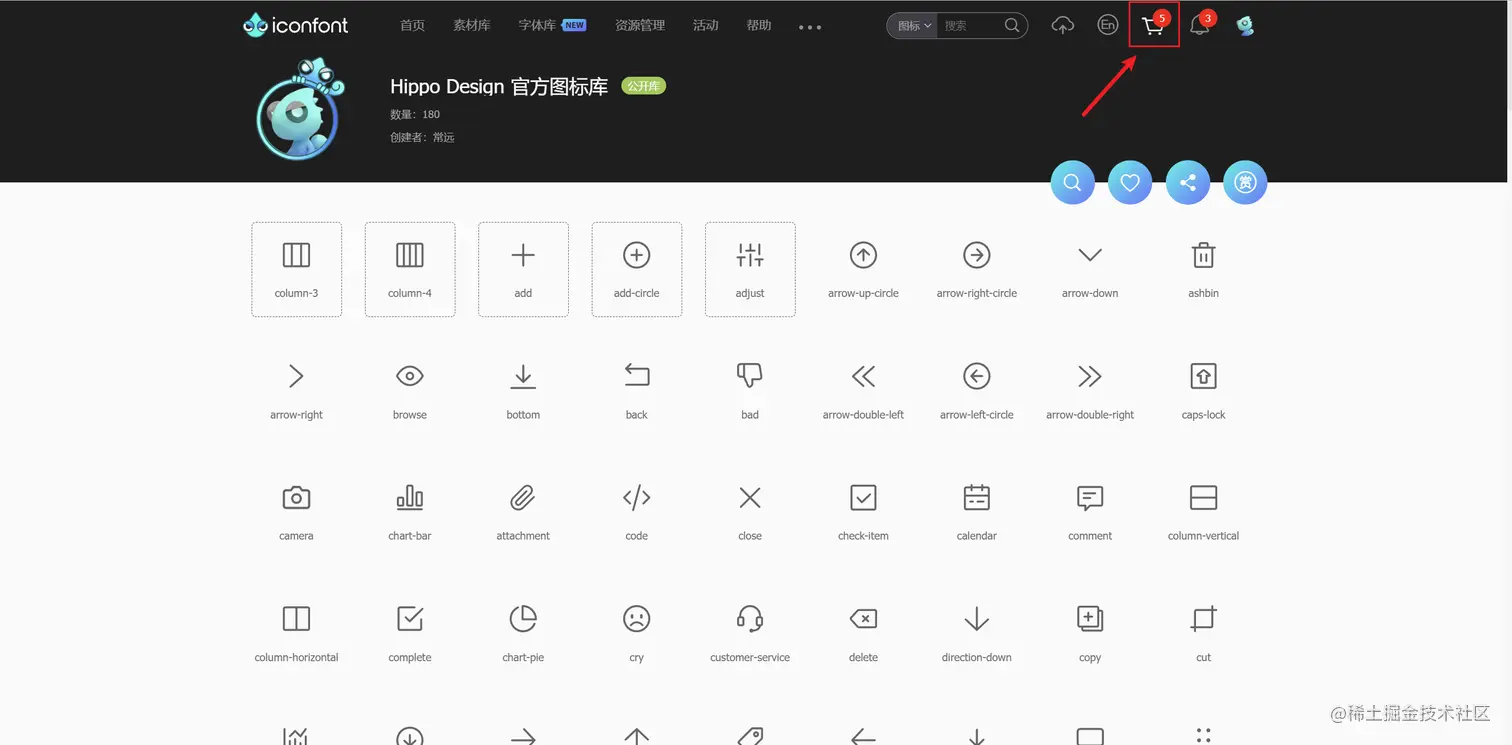Click the cloud upload icon
Viewport: 1512px width, 745px height.
click(x=1063, y=26)
